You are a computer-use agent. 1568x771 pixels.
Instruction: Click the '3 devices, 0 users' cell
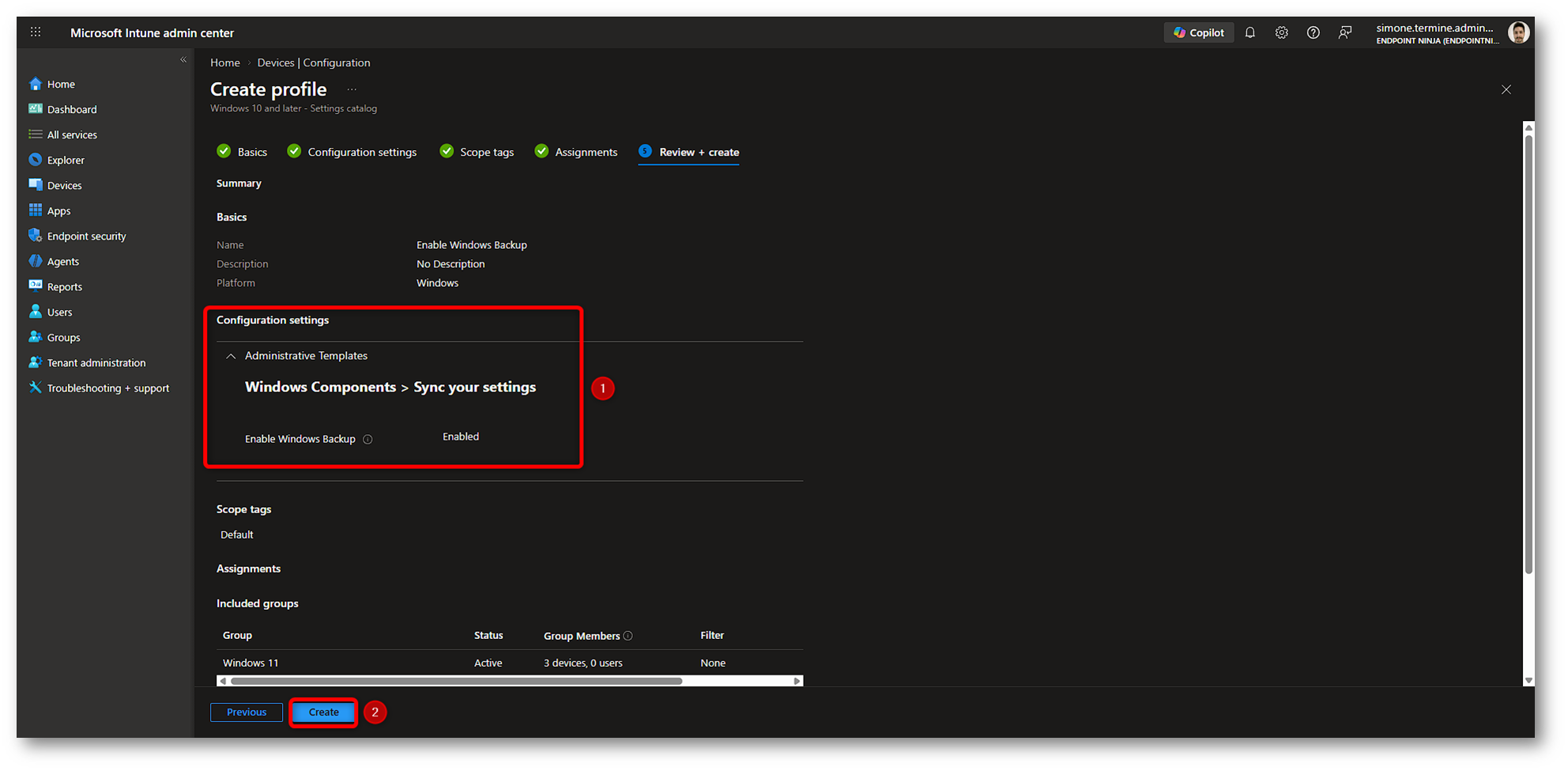coord(583,663)
